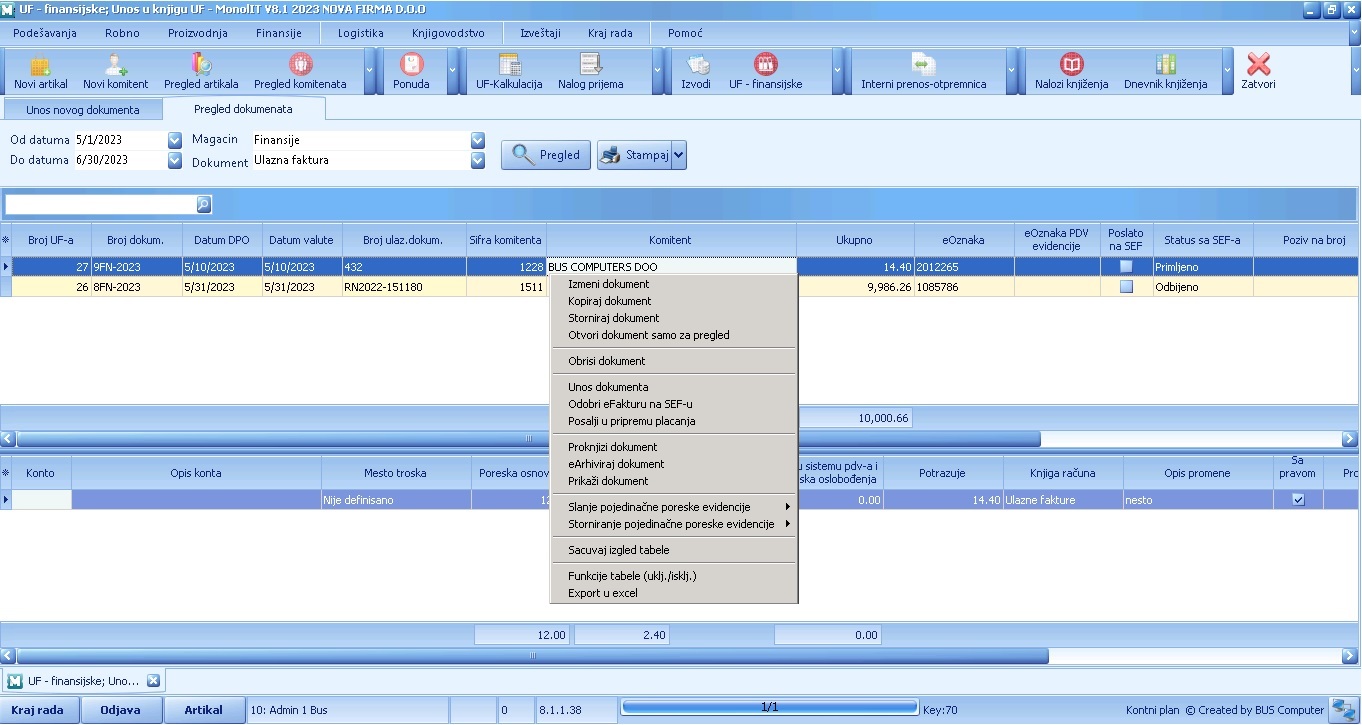Click the red X Zatvori icon

pos(1259,70)
